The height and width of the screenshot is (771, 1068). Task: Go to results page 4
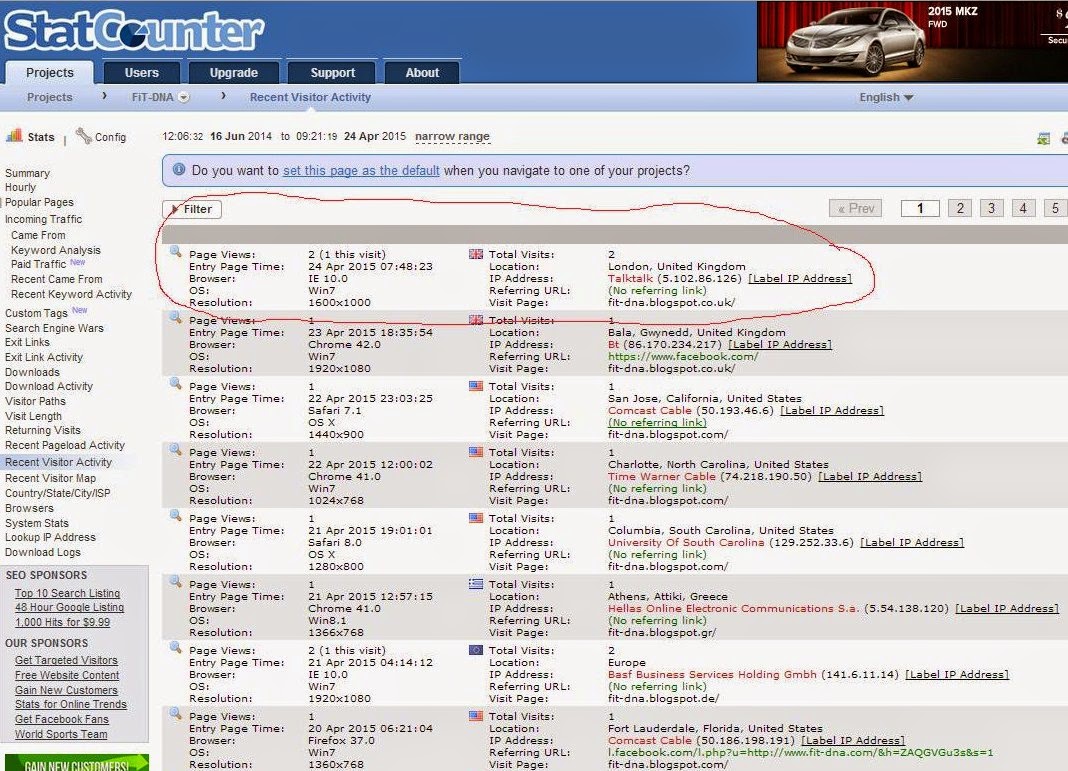(x=1023, y=208)
